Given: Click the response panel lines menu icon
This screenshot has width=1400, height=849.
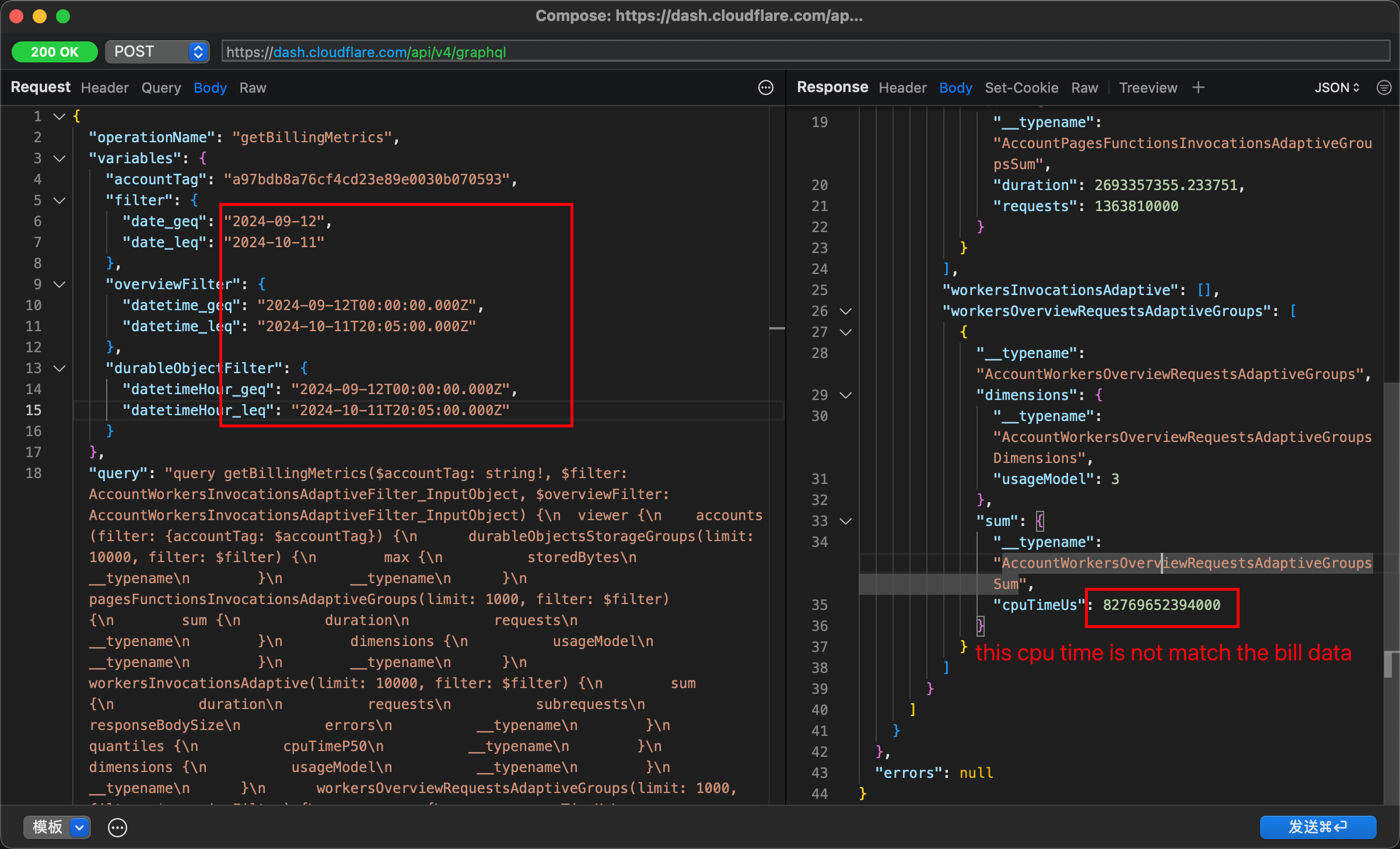Looking at the screenshot, I should 1384,87.
